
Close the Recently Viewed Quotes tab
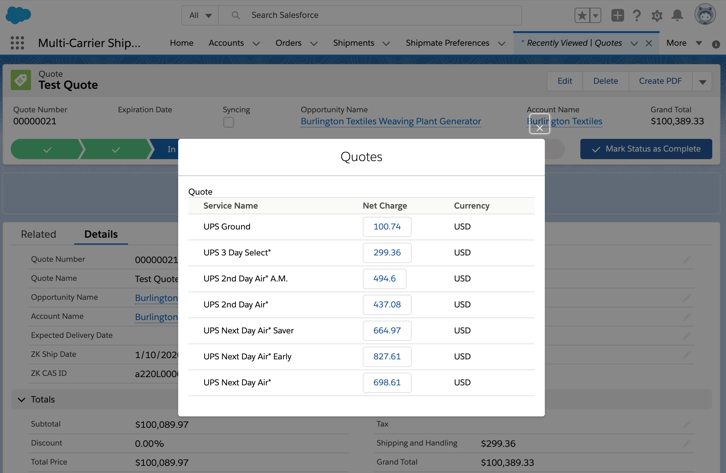pos(649,43)
